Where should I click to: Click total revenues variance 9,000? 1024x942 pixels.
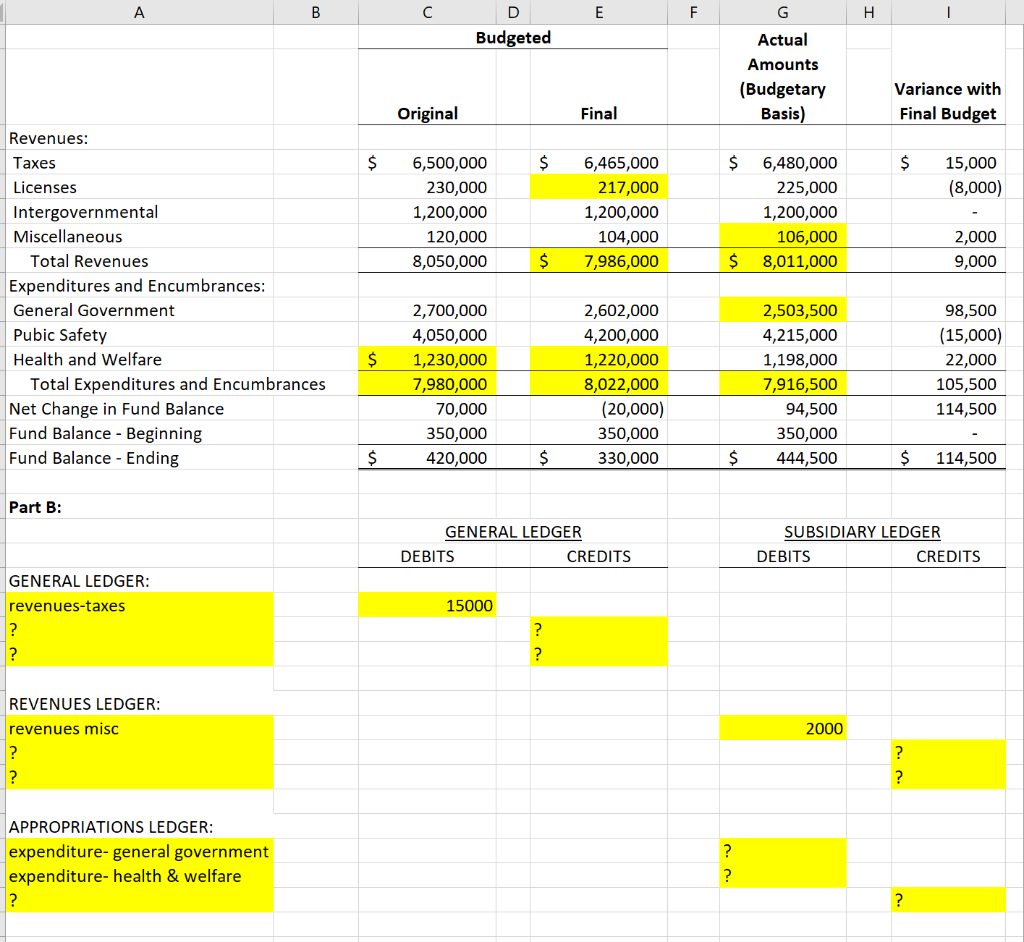(948, 261)
